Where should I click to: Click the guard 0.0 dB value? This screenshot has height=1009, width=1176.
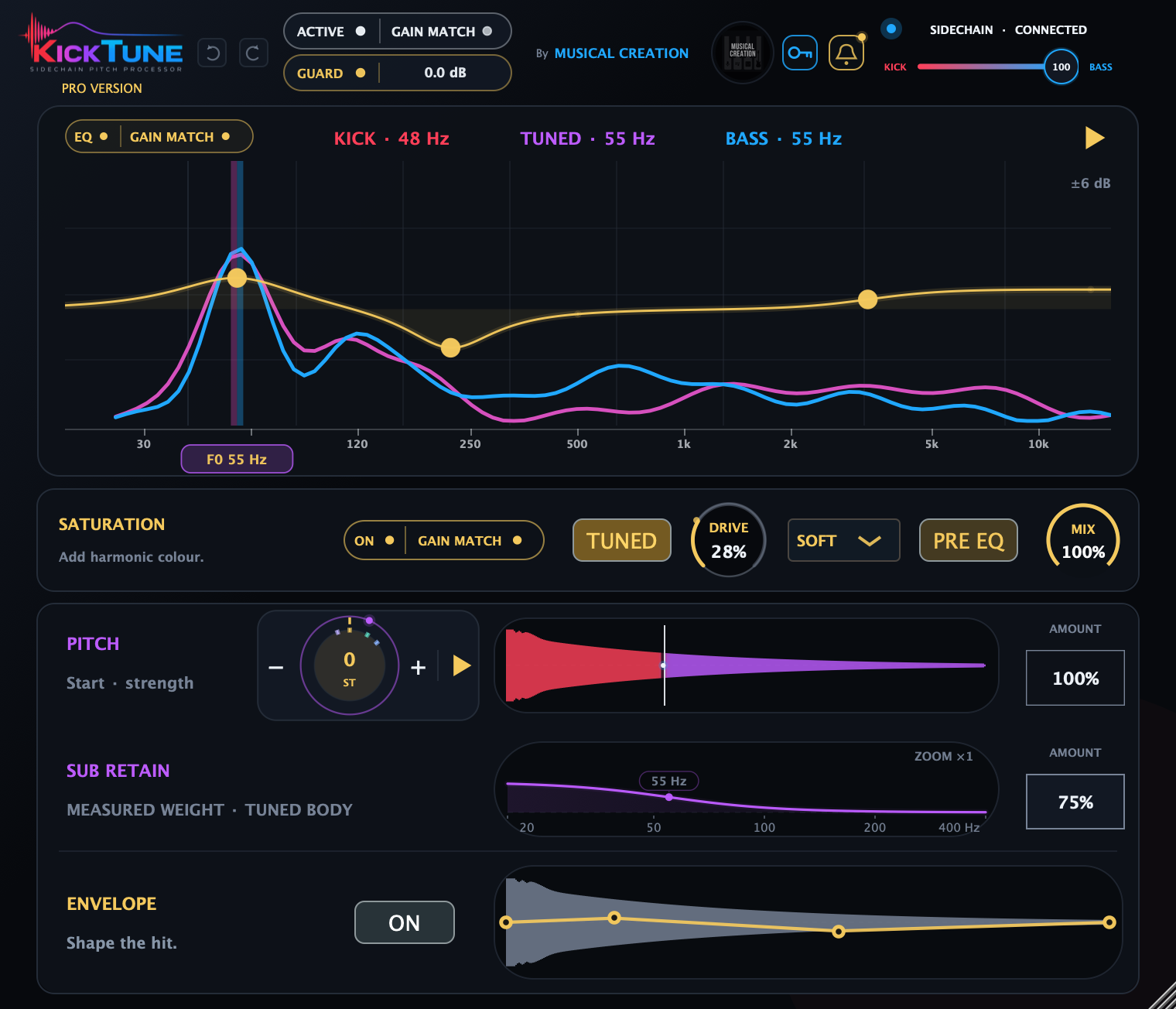(x=445, y=73)
